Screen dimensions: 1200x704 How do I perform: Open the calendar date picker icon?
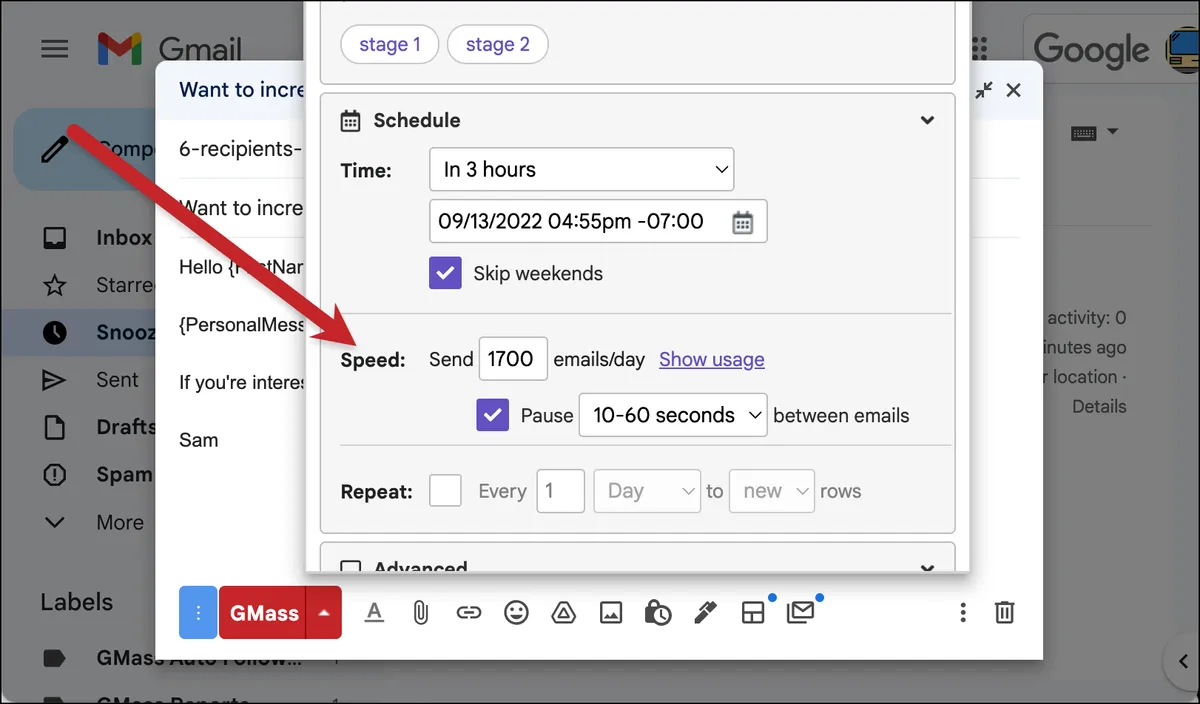coord(742,222)
